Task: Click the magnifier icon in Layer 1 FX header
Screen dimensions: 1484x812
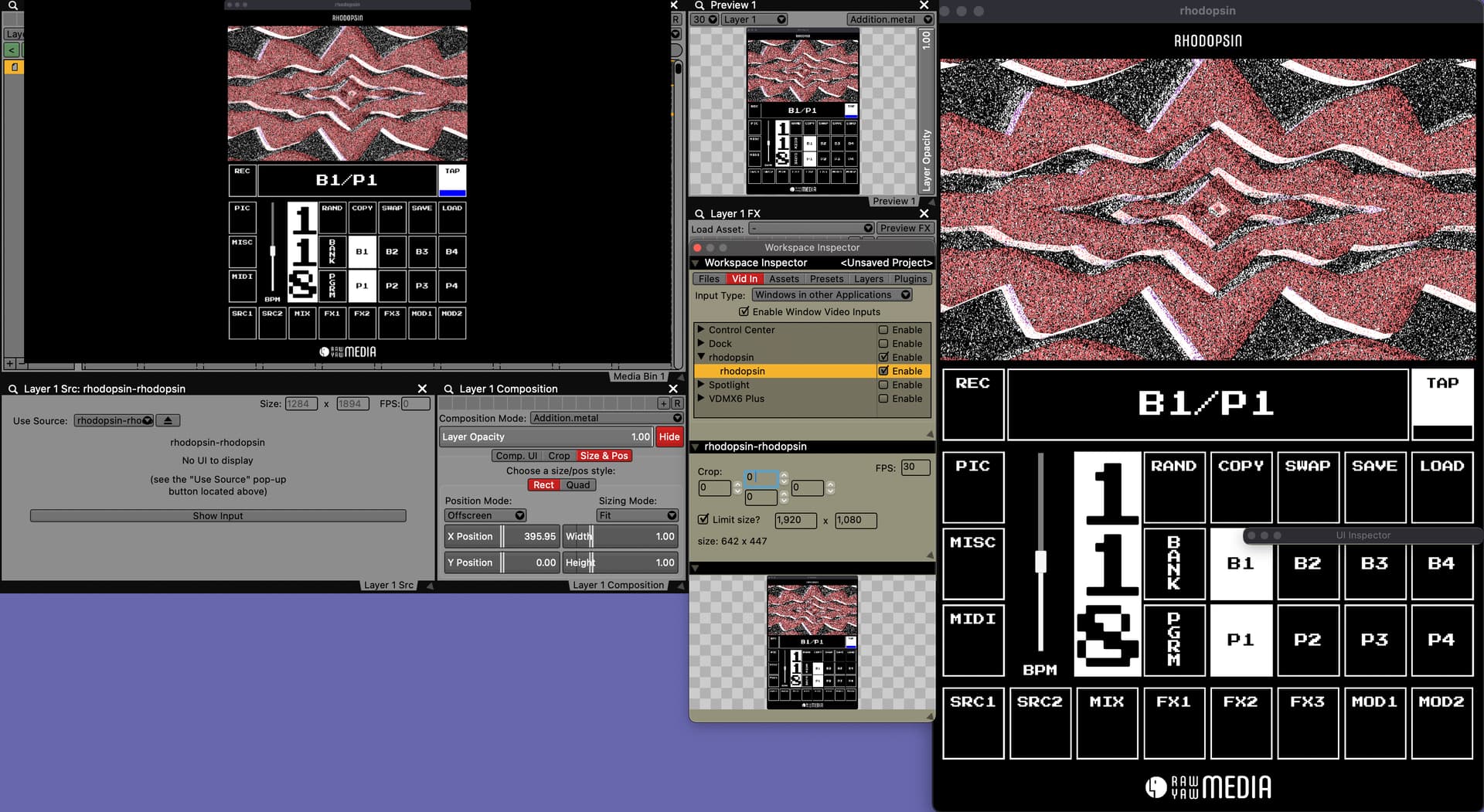Action: pyautogui.click(x=699, y=214)
